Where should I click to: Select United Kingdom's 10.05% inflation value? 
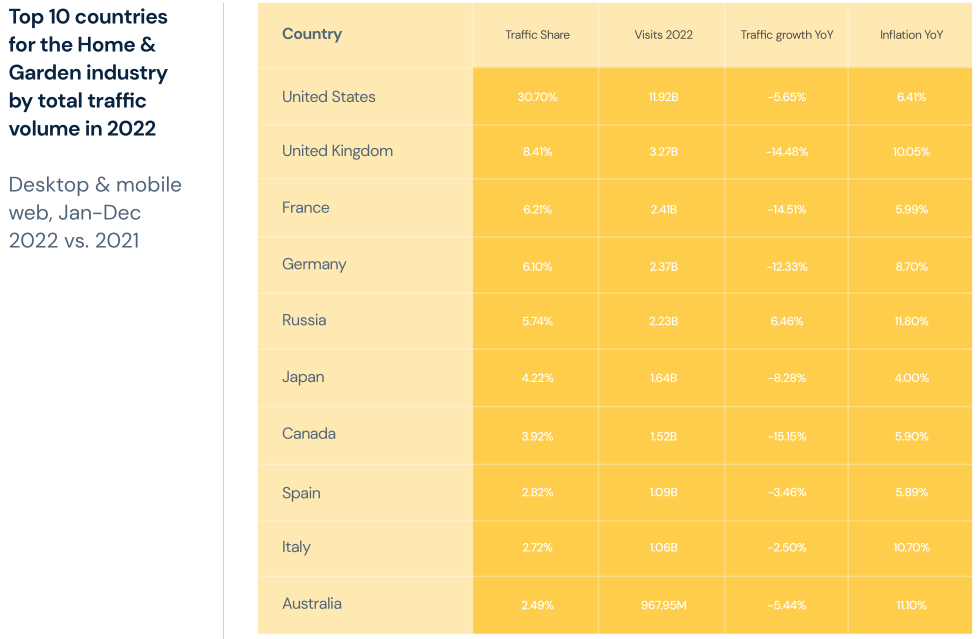coord(911,152)
